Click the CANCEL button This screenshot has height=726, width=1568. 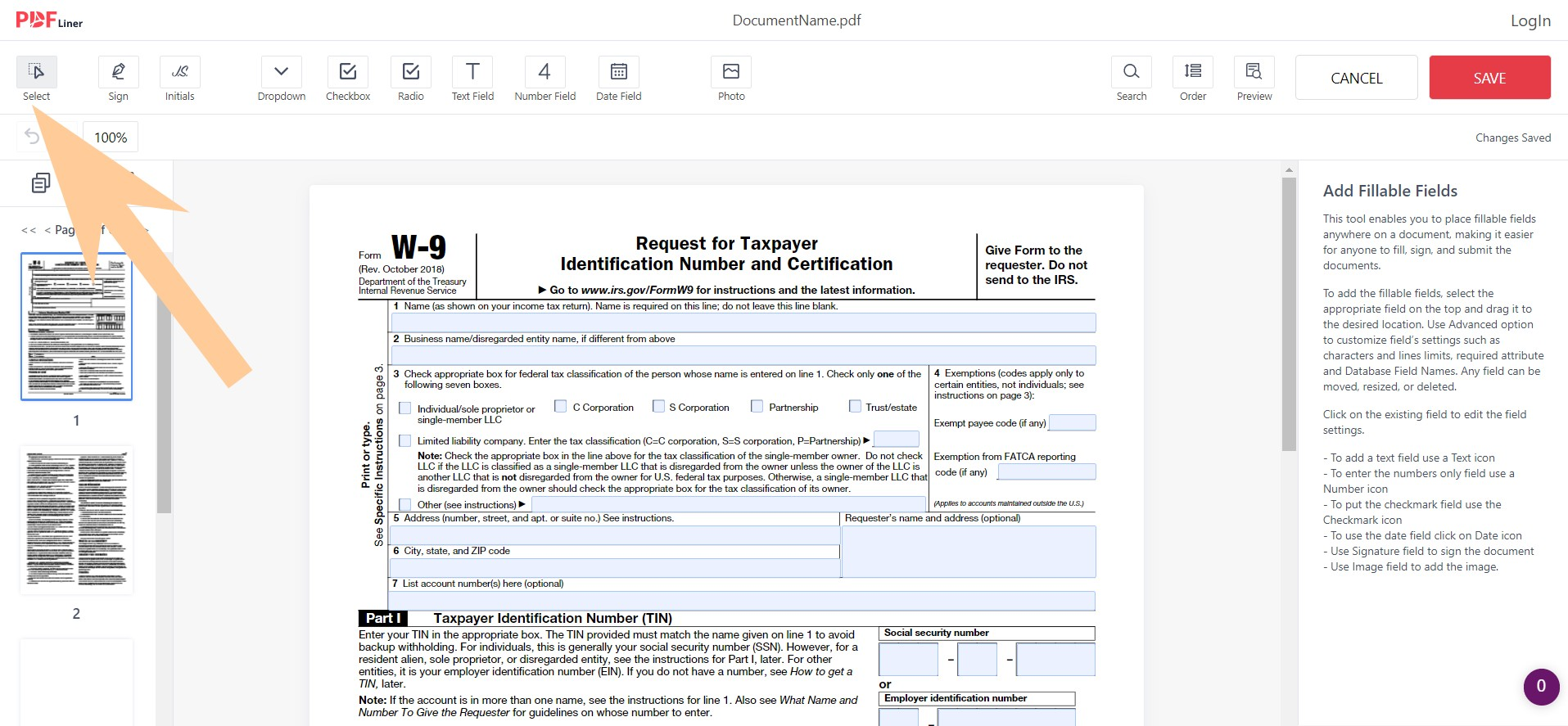pos(1356,78)
